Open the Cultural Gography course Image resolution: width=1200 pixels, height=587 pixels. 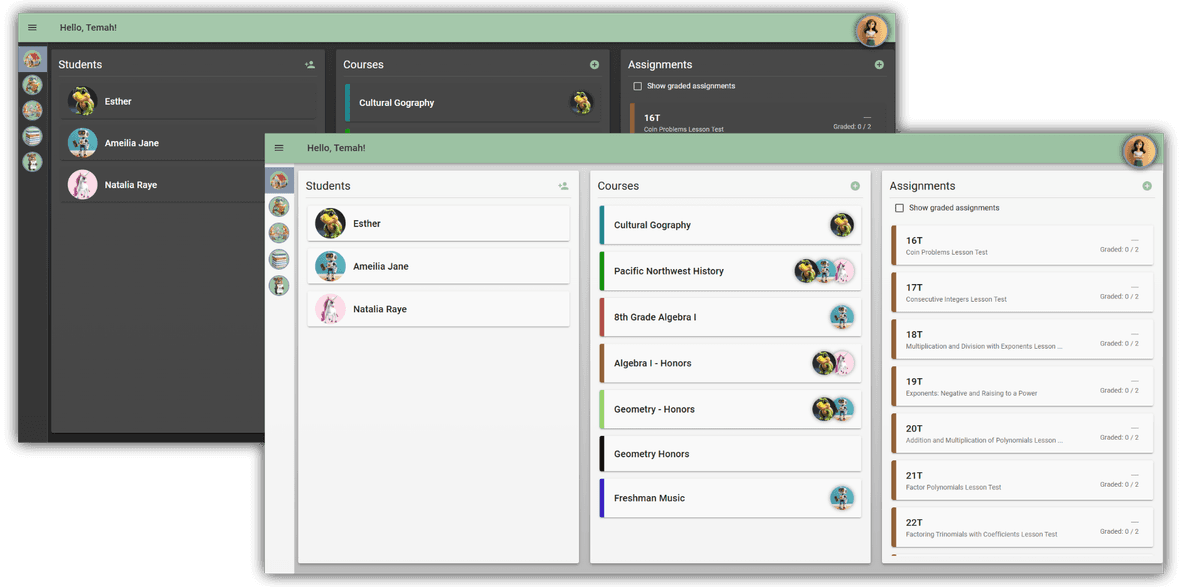coord(729,225)
